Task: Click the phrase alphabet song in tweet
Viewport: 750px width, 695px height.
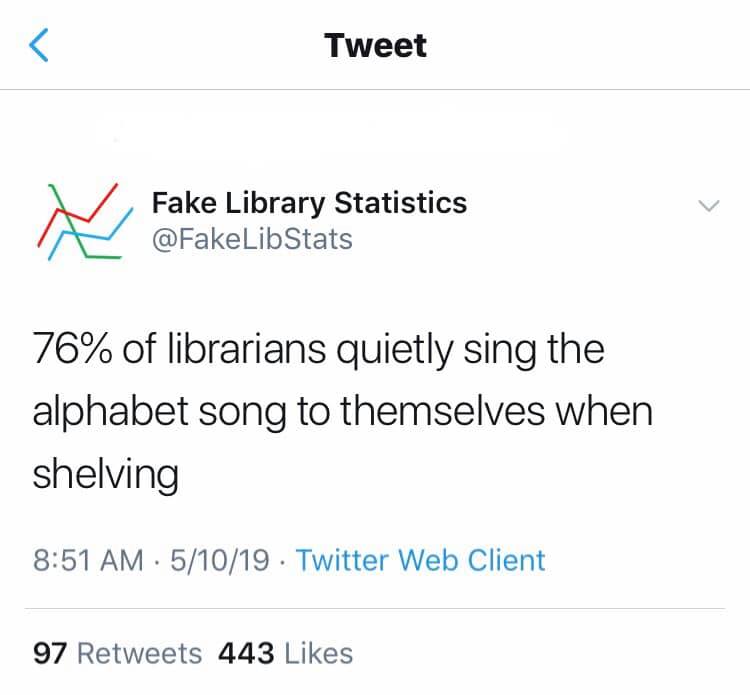Action: (x=159, y=412)
